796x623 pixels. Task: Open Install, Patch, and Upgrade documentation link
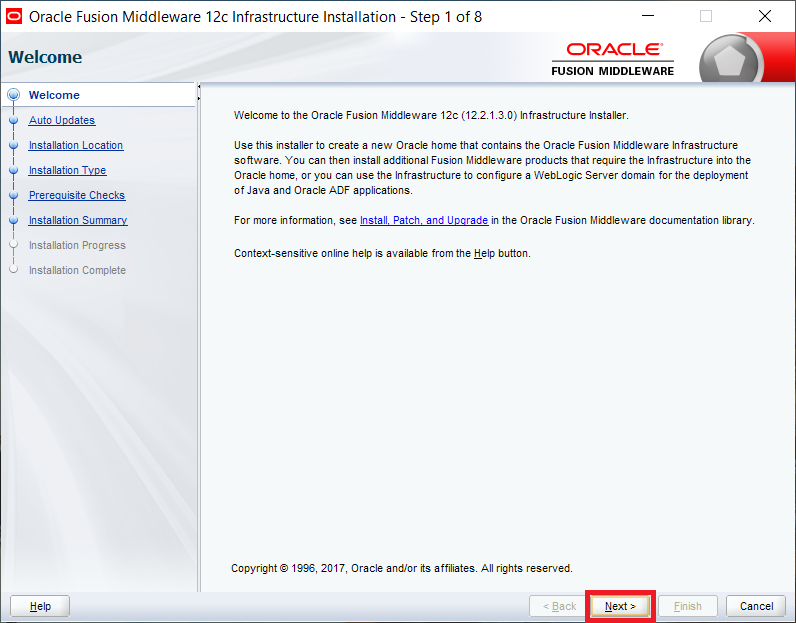pos(424,220)
